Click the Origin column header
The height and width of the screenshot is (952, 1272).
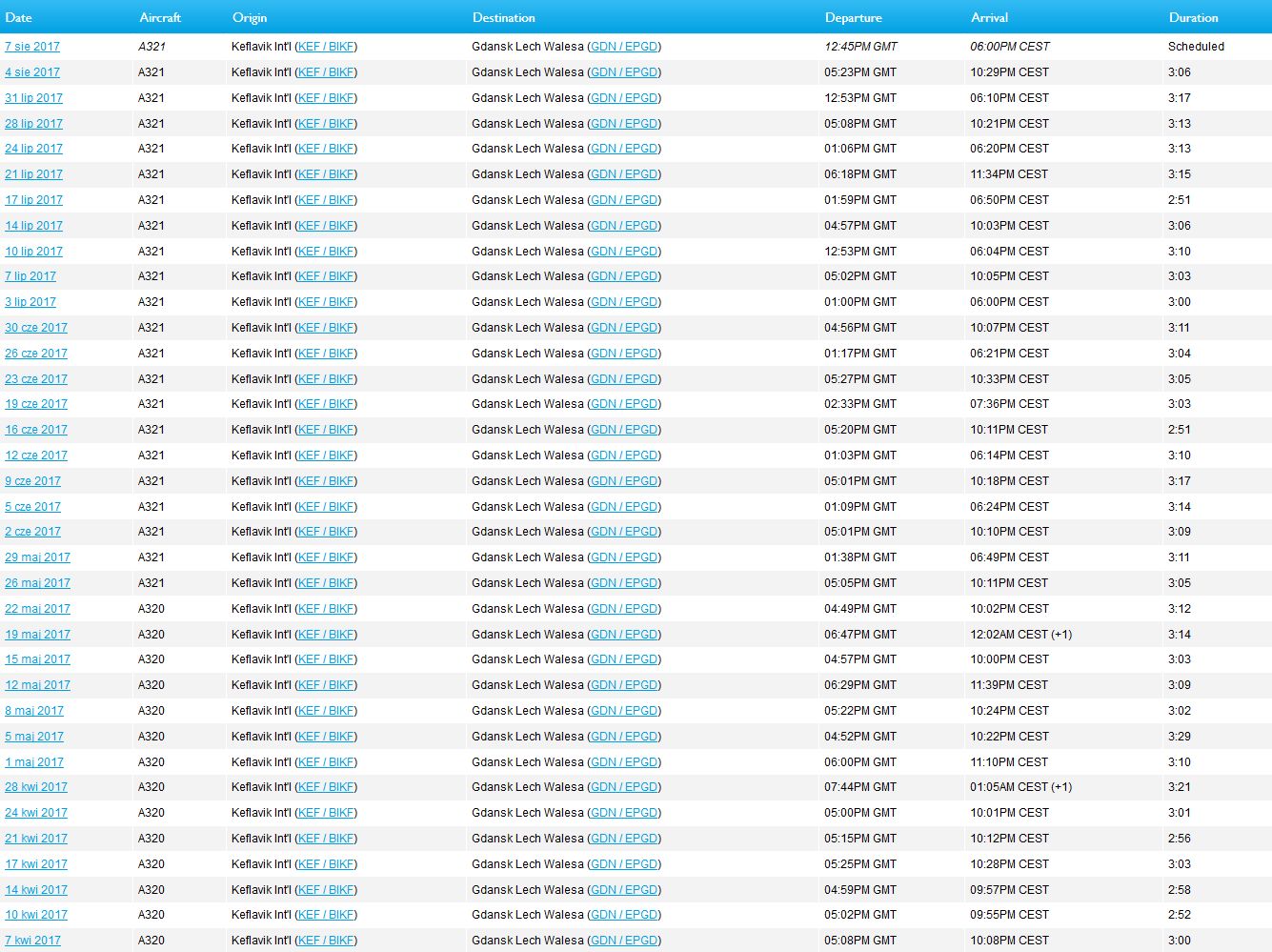pyautogui.click(x=250, y=17)
